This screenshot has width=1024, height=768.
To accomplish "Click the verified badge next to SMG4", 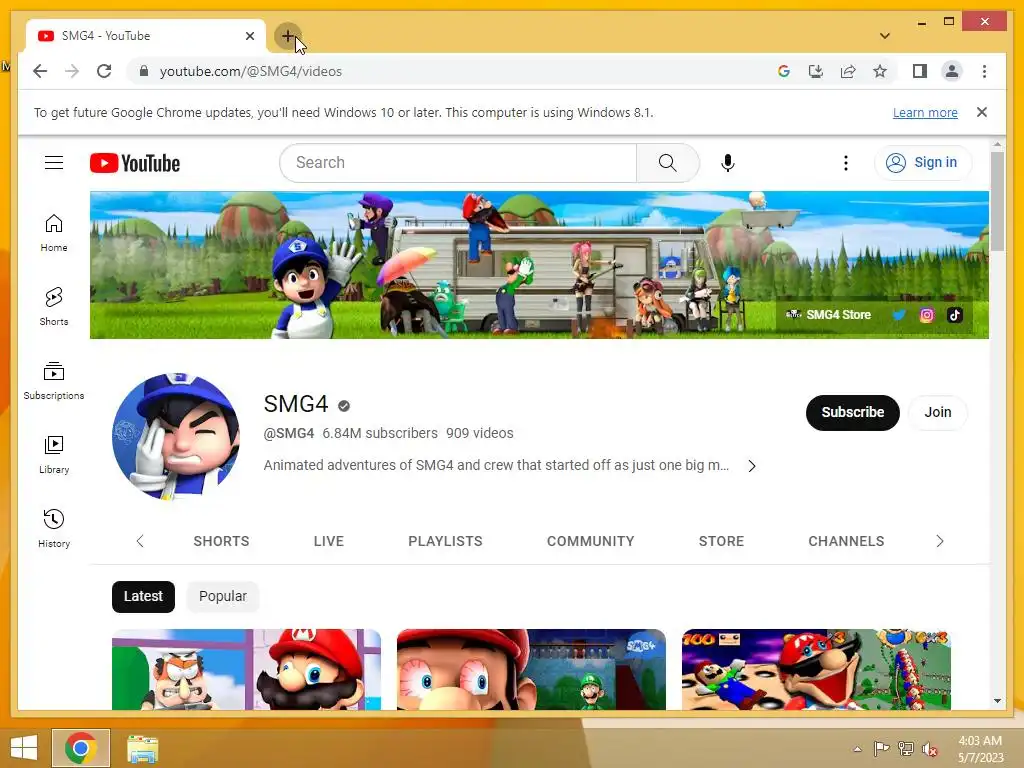I will (344, 406).
